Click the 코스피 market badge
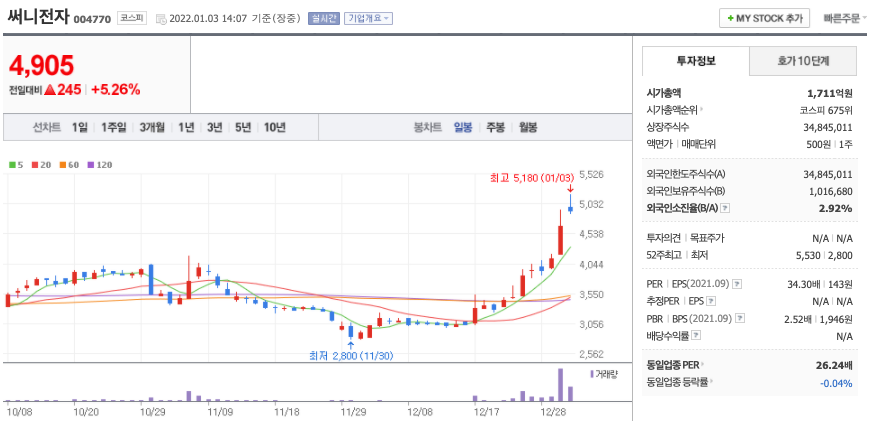The image size is (872, 421). click(x=132, y=18)
